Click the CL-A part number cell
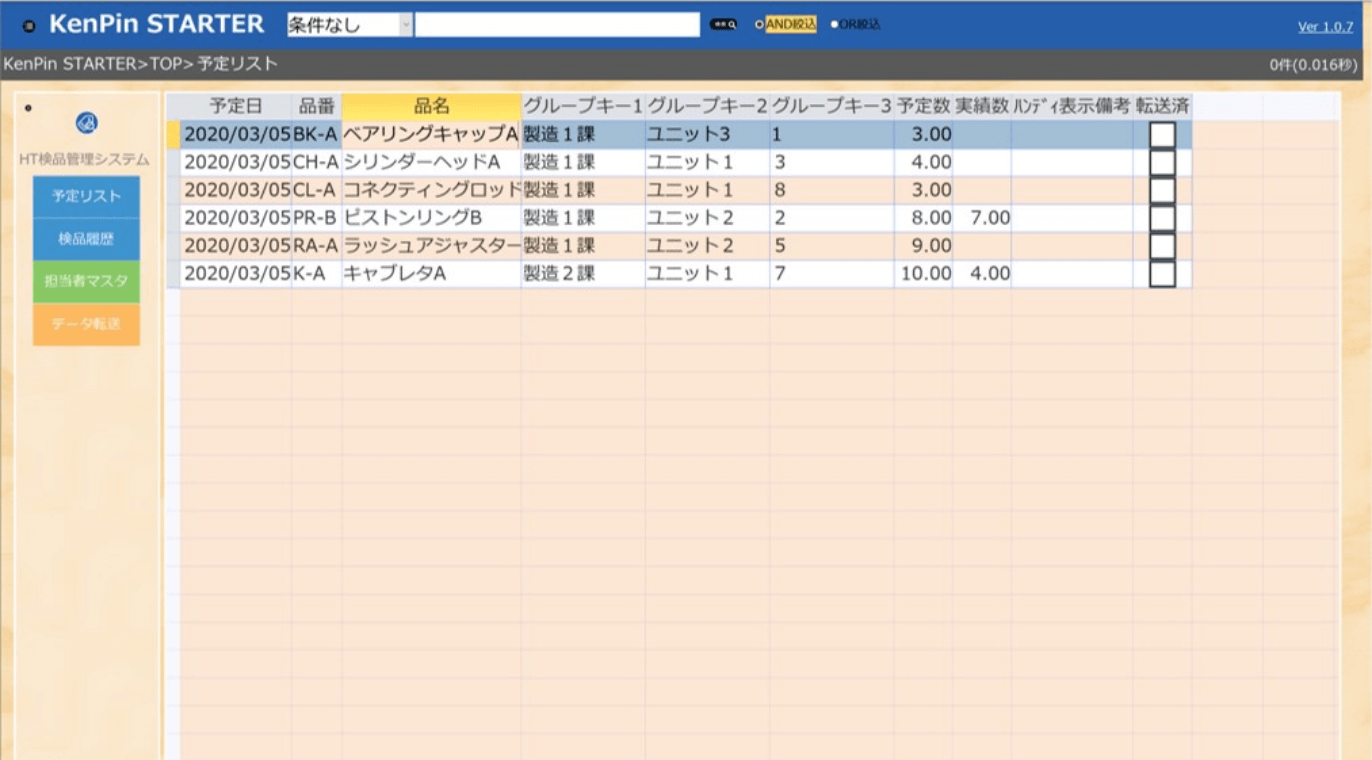Viewport: 1372px width, 760px height. (x=317, y=190)
